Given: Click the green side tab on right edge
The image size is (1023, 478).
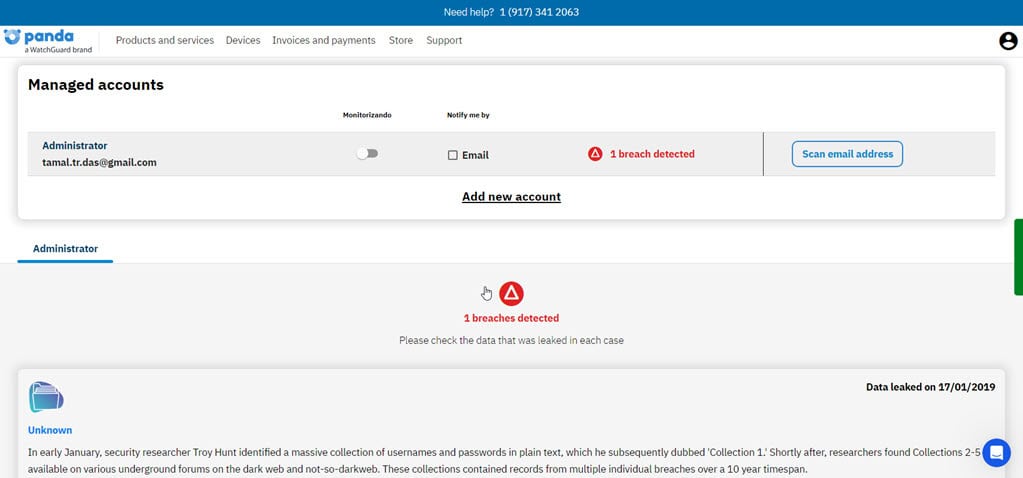Looking at the screenshot, I should click(x=1018, y=257).
